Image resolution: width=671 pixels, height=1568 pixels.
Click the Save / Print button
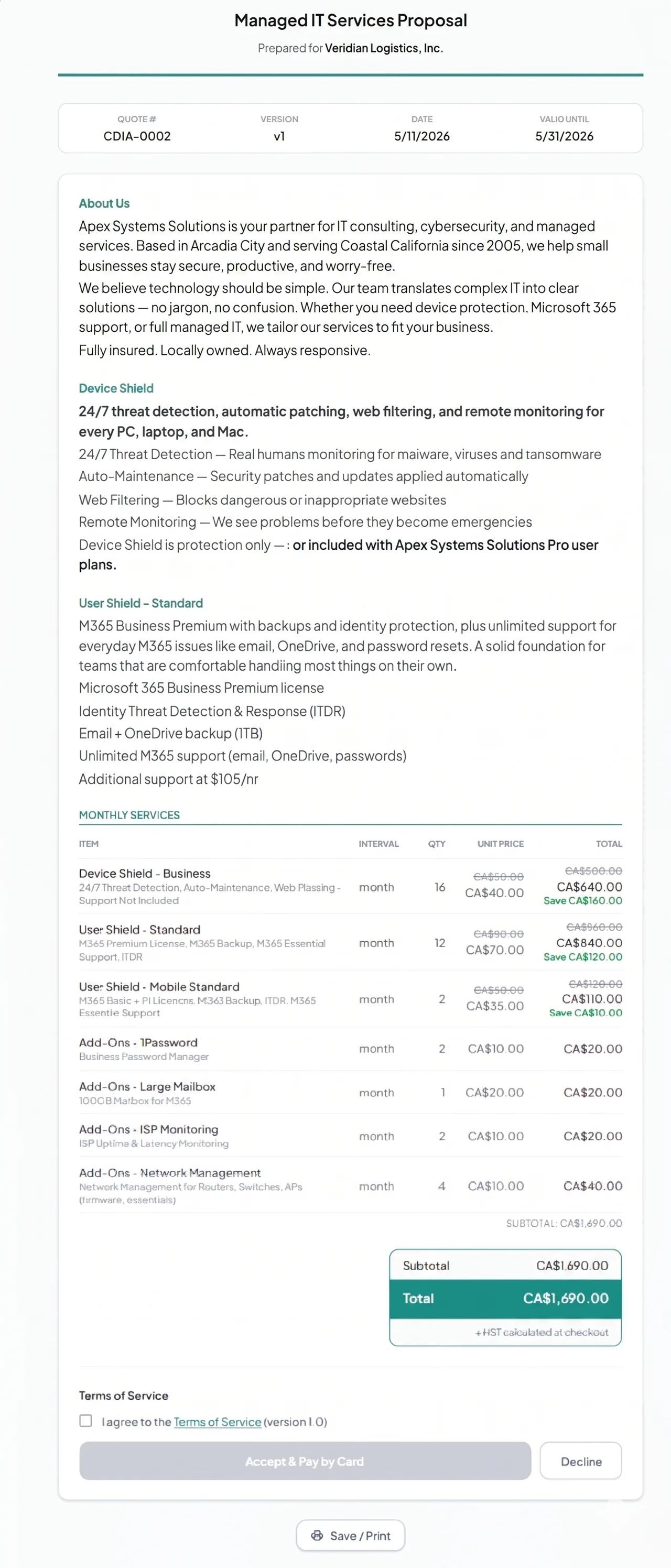pyautogui.click(x=351, y=1536)
